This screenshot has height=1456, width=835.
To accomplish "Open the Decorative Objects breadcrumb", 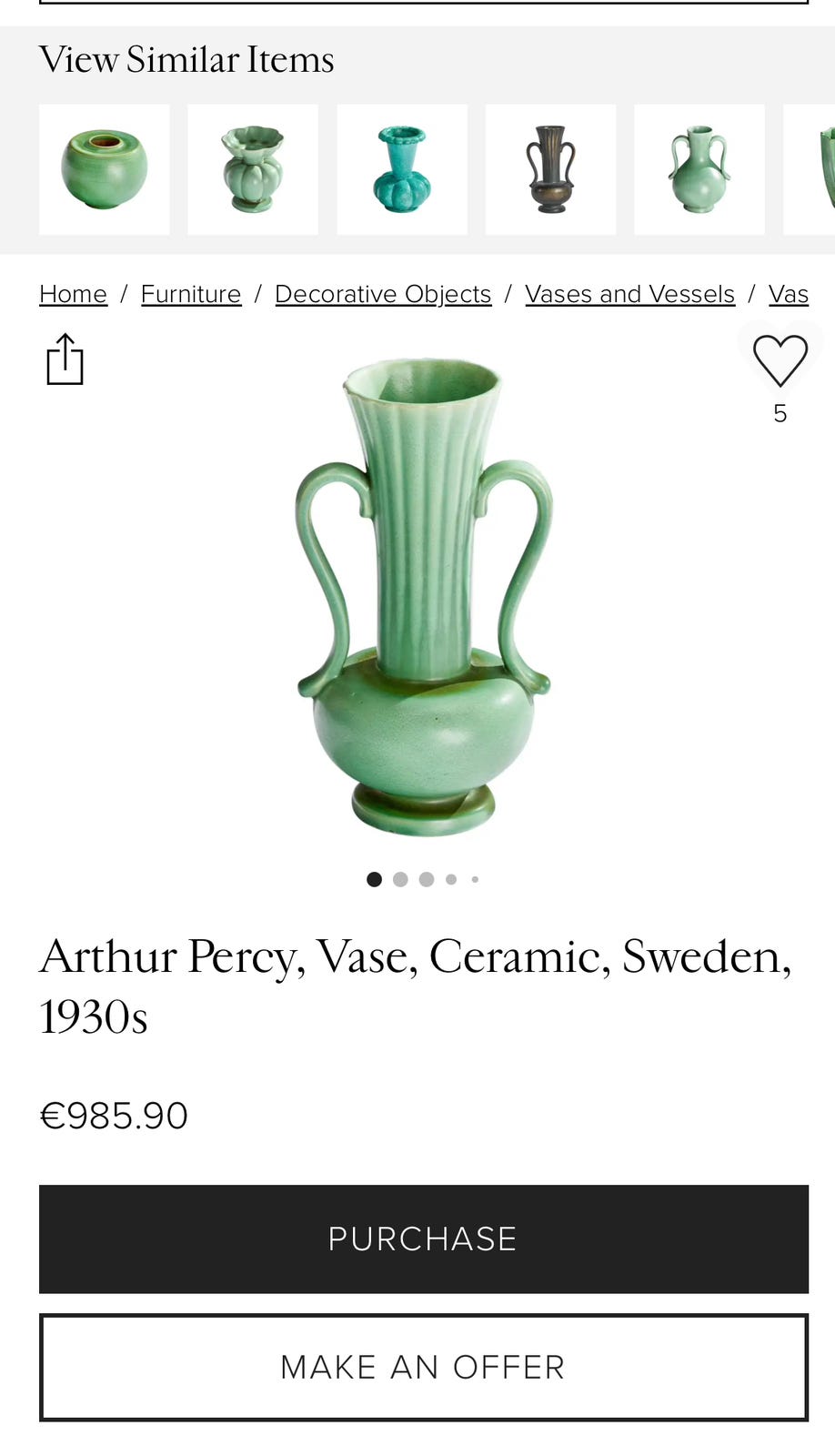I will pos(383,294).
